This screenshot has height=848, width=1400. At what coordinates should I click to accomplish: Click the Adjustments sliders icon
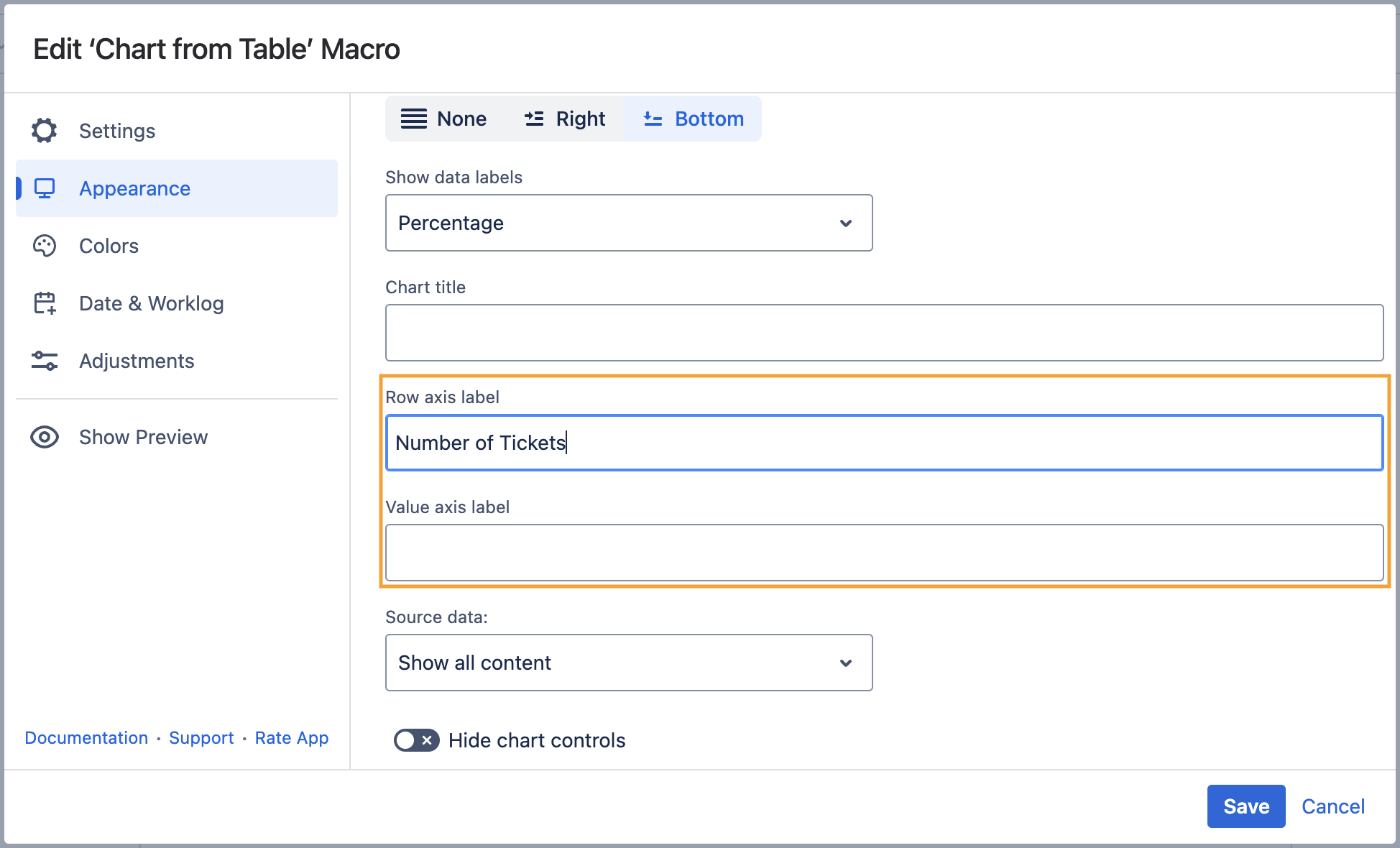click(45, 361)
